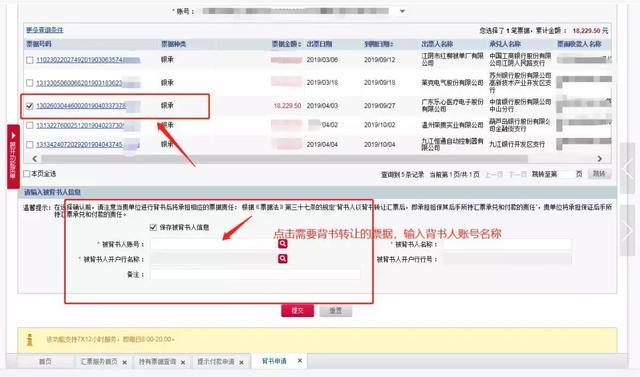Click the 票据种类 column header

tap(173, 44)
